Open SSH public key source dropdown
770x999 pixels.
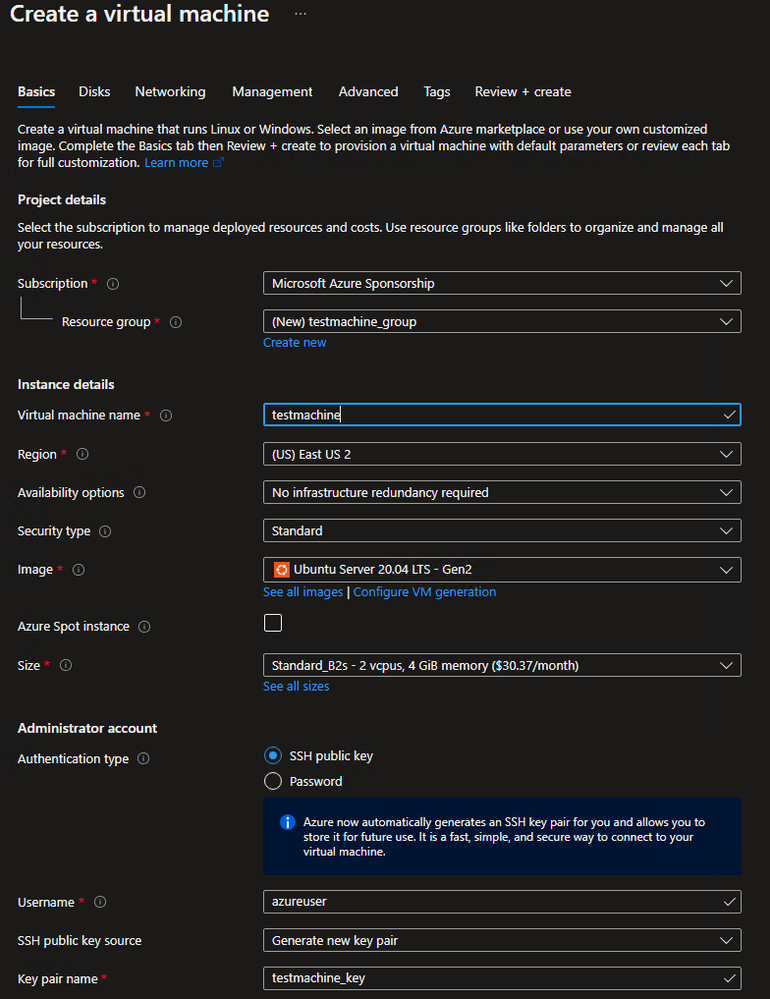(502, 940)
